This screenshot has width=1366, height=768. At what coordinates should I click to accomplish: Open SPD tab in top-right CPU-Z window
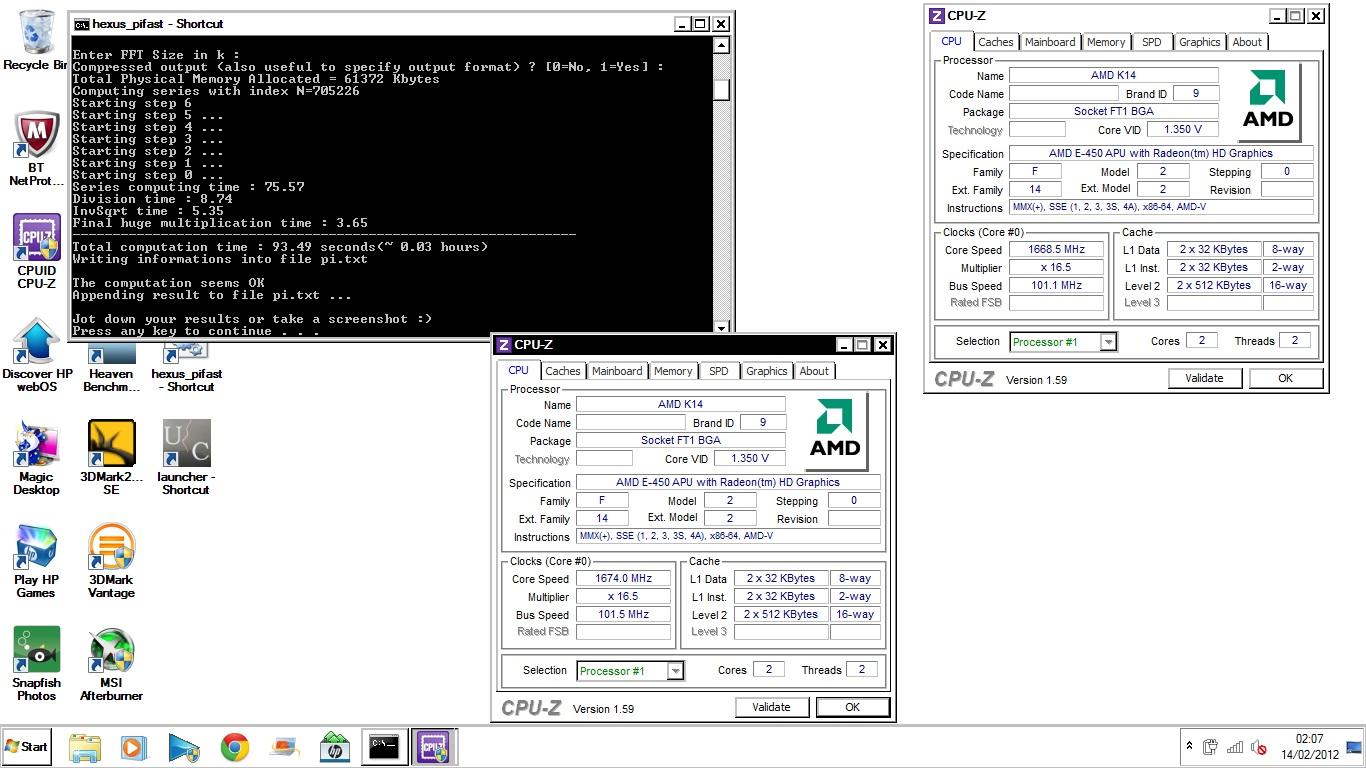point(1152,42)
